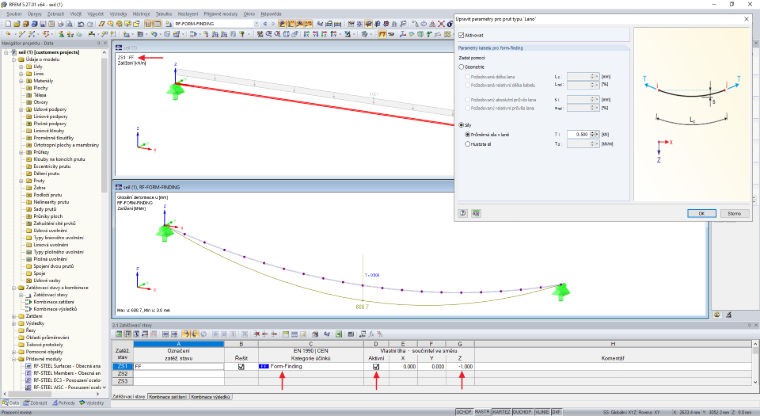Toggle Aktivní checkbox for ZS1 row
The height and width of the screenshot is (416, 760).
tap(376, 367)
